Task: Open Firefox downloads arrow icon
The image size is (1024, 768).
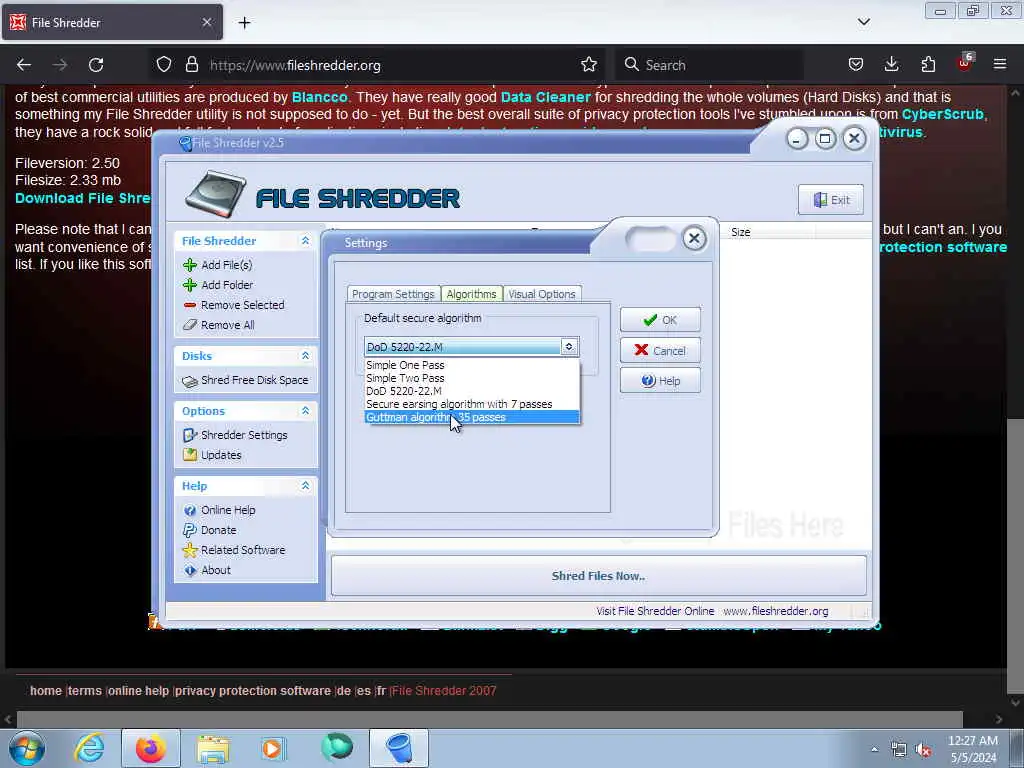Action: tap(891, 64)
